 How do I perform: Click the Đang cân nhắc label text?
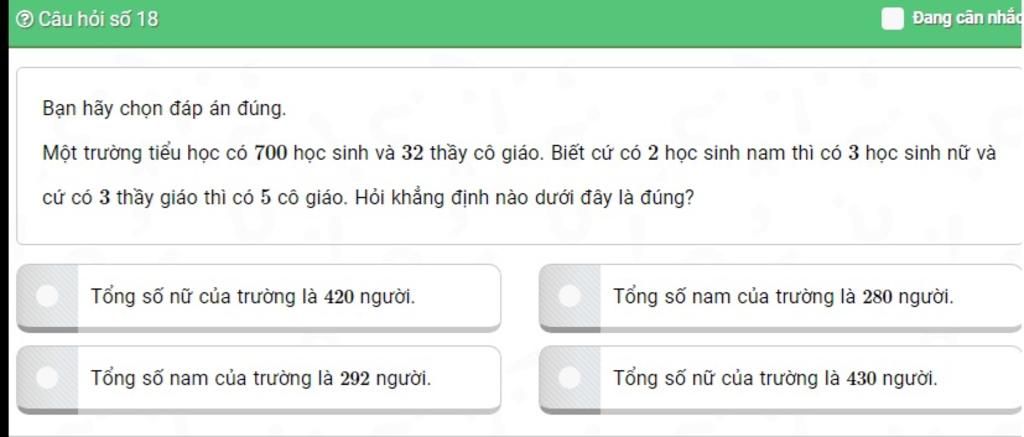coord(967,18)
